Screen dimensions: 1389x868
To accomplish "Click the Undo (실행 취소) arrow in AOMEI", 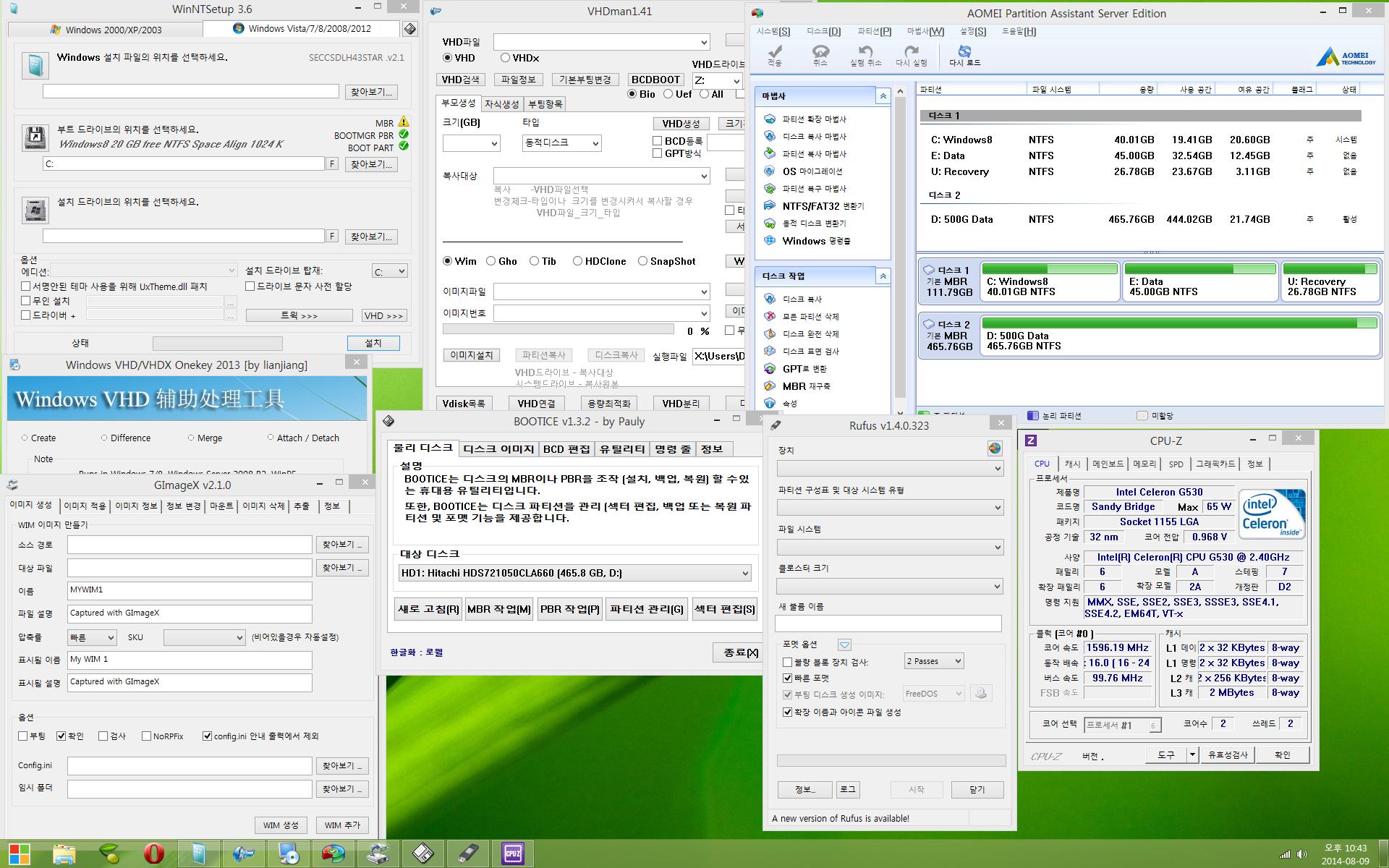I will (865, 51).
